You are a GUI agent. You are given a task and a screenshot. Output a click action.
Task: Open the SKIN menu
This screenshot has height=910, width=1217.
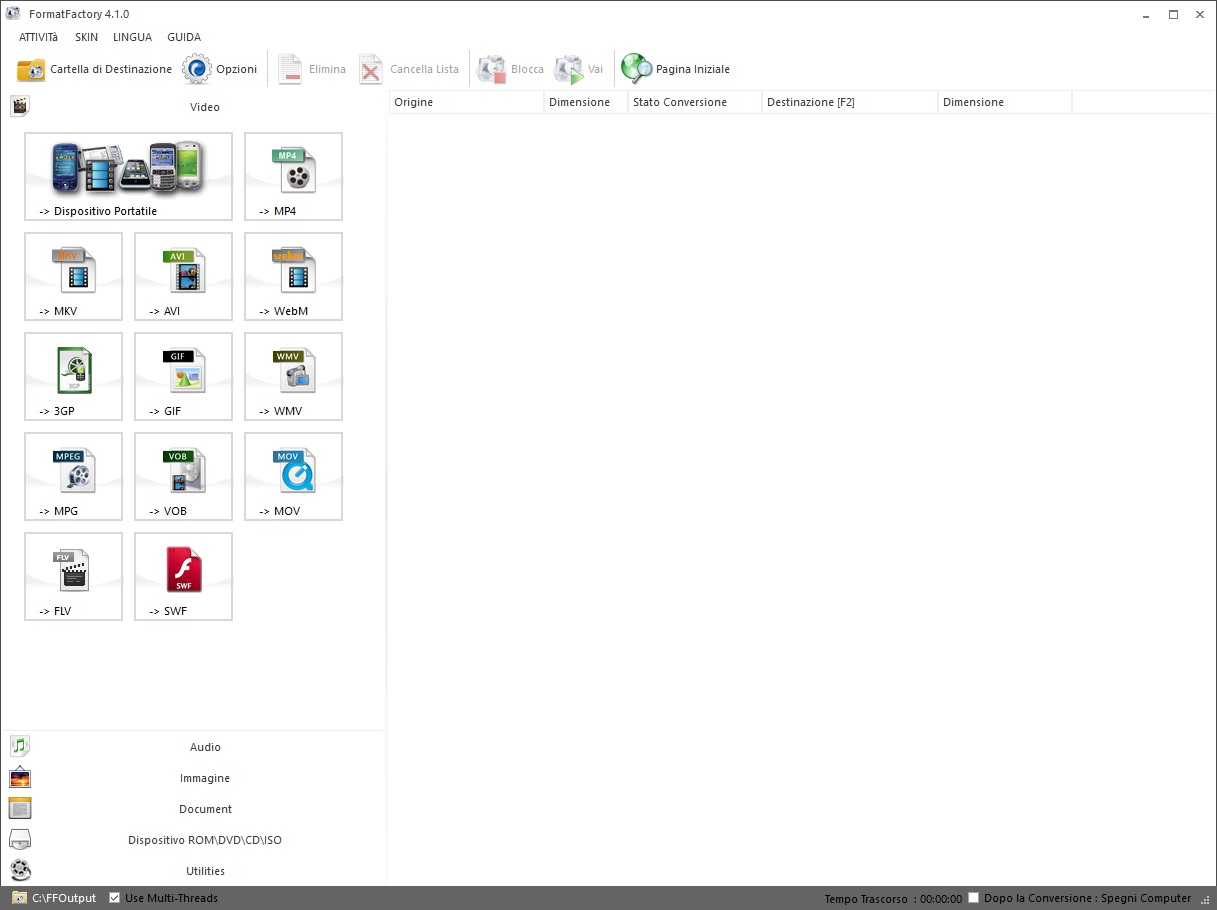[x=86, y=37]
